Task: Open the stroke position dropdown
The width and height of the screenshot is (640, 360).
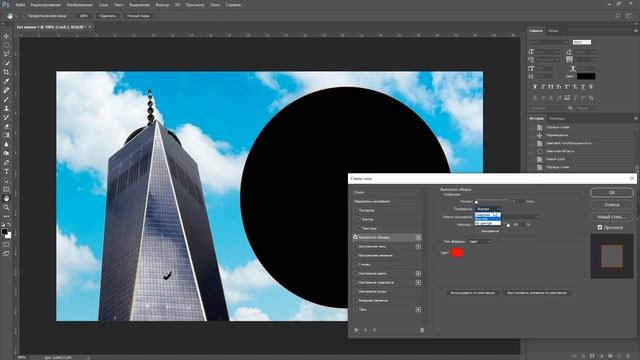Action: (x=488, y=209)
